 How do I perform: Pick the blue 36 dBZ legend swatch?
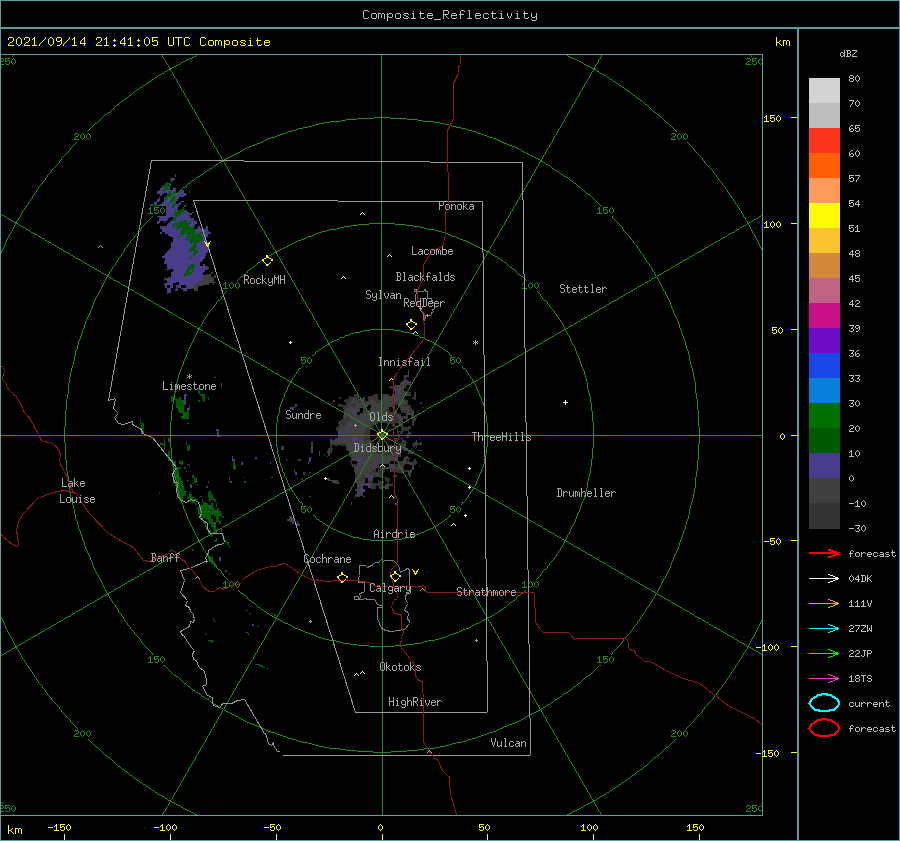pyautogui.click(x=824, y=365)
